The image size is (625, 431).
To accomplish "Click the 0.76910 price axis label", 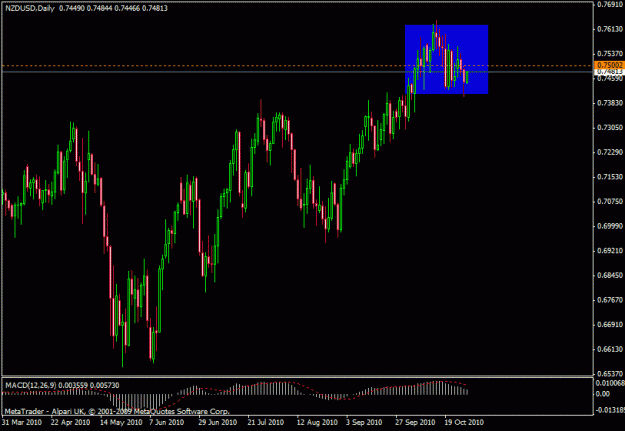I will 610,4.
